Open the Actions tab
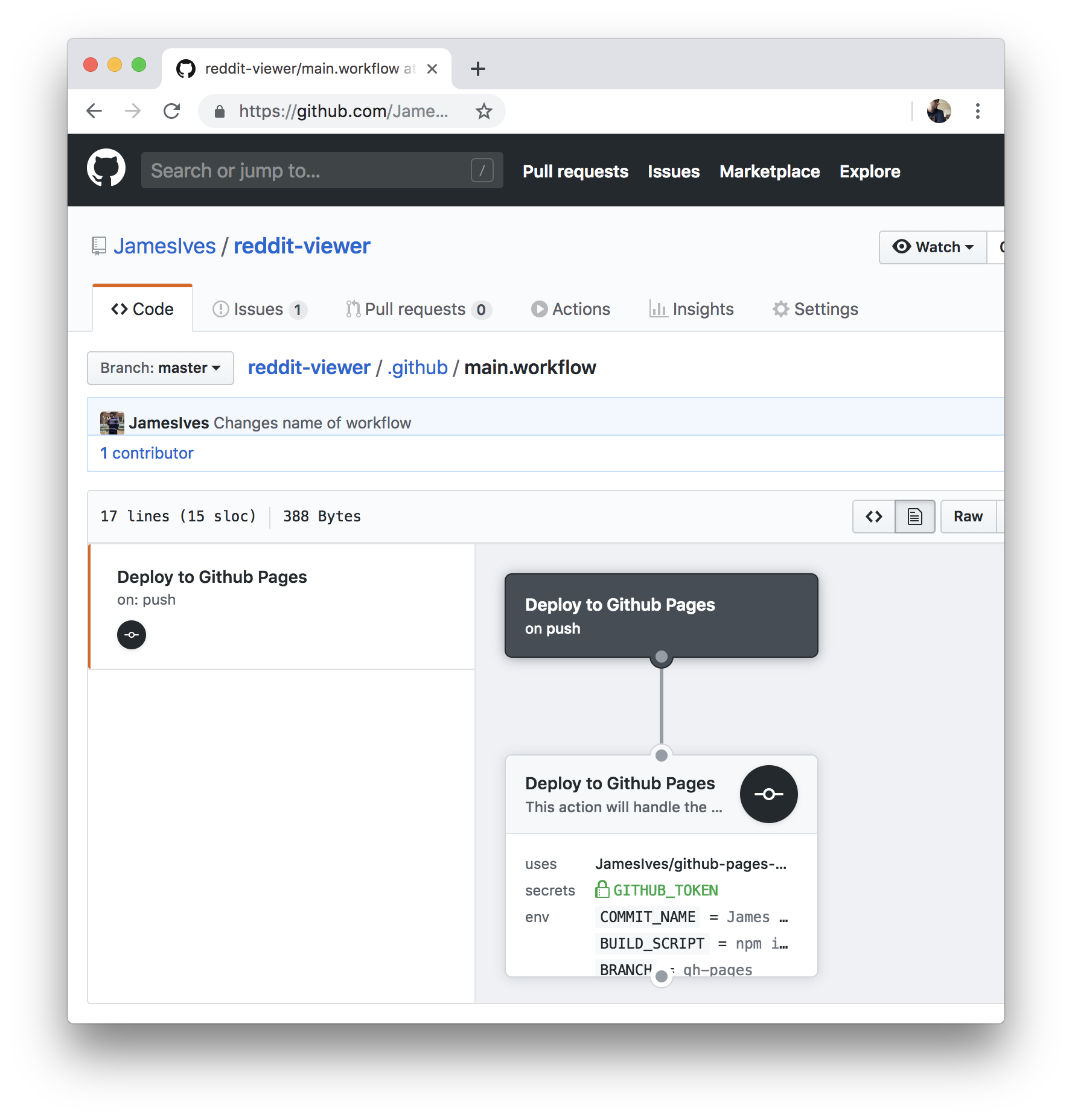 pyautogui.click(x=571, y=310)
